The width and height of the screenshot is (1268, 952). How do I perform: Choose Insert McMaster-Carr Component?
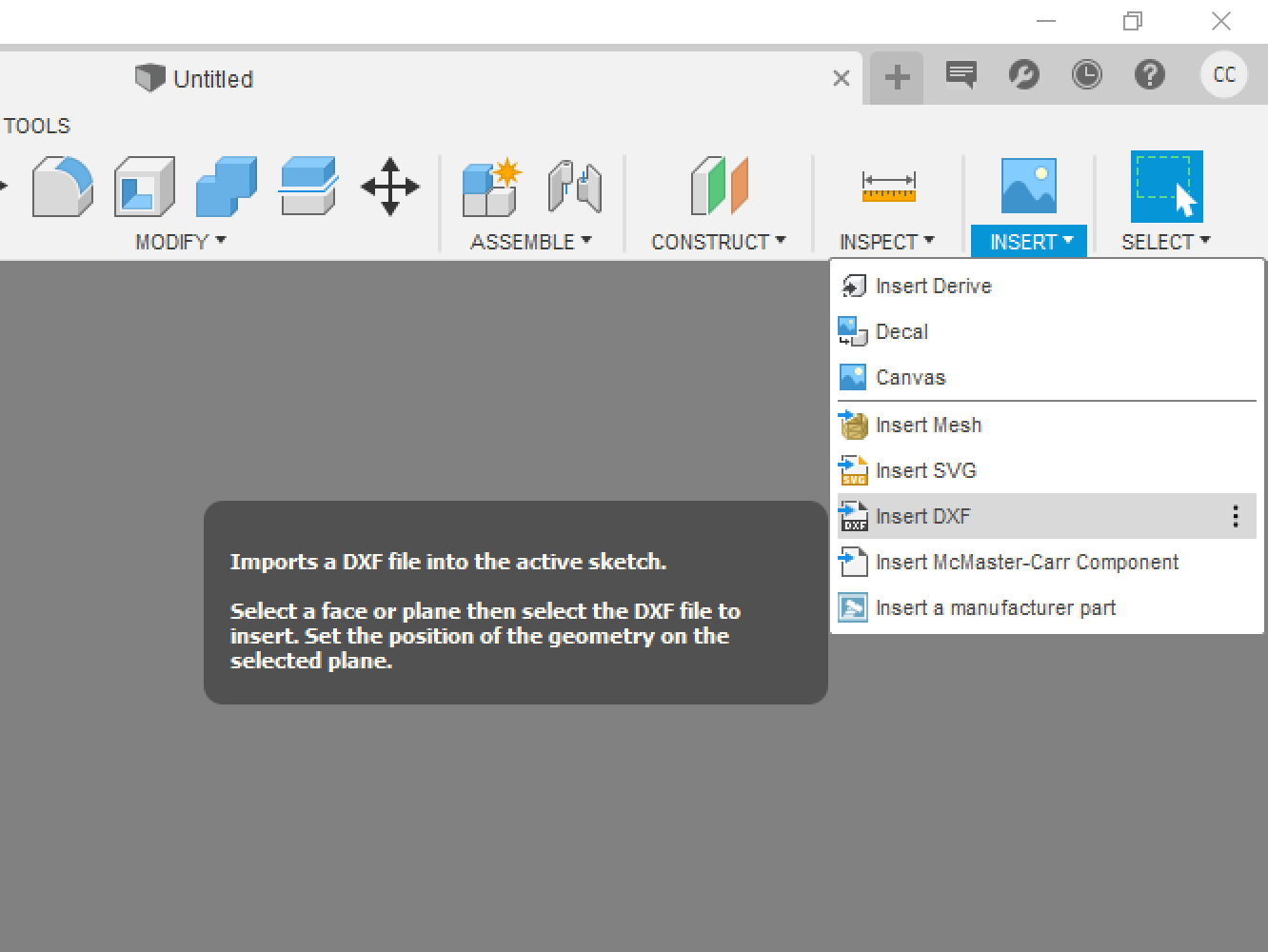pos(1047,562)
